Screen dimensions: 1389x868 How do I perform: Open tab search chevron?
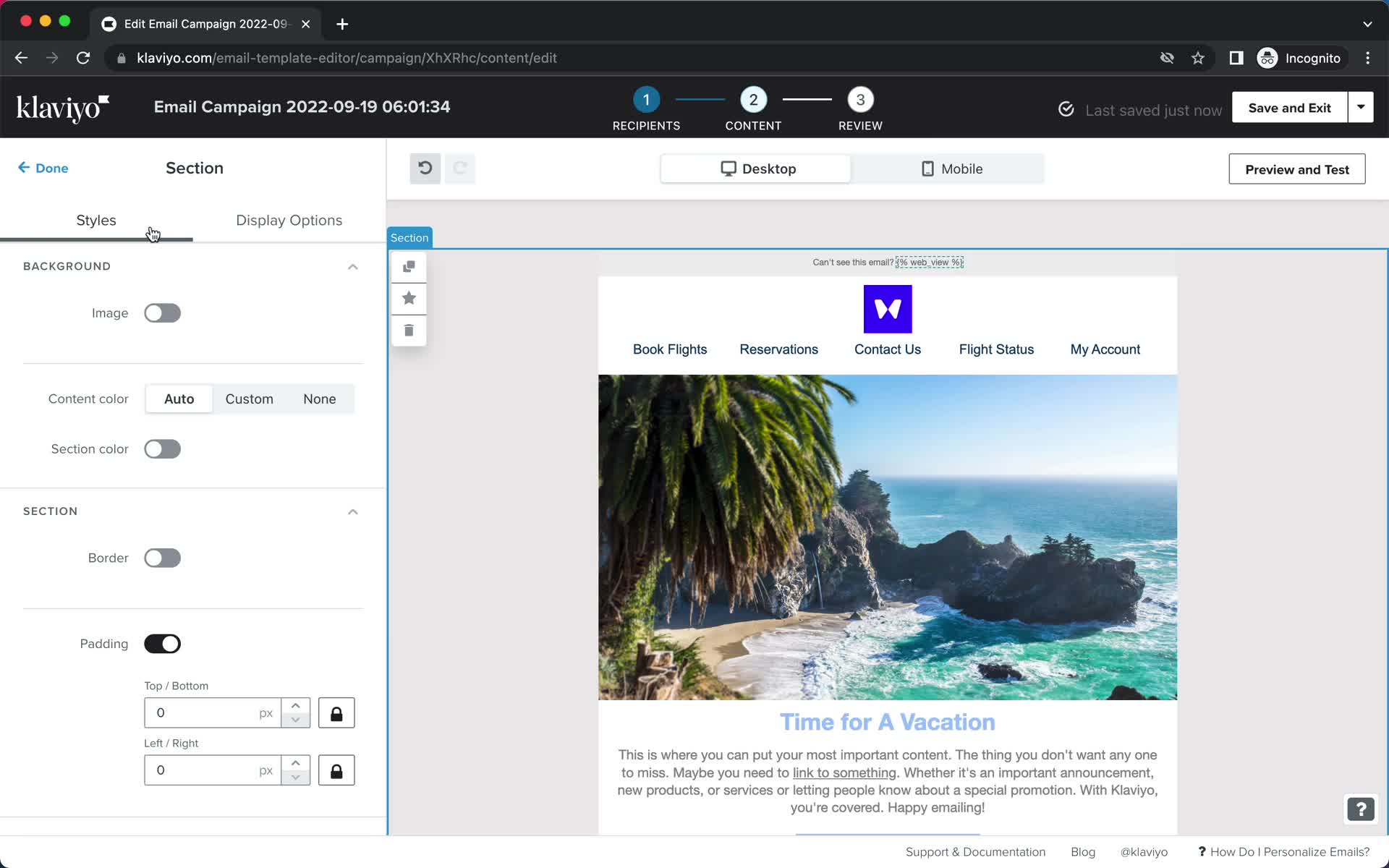point(1367,24)
